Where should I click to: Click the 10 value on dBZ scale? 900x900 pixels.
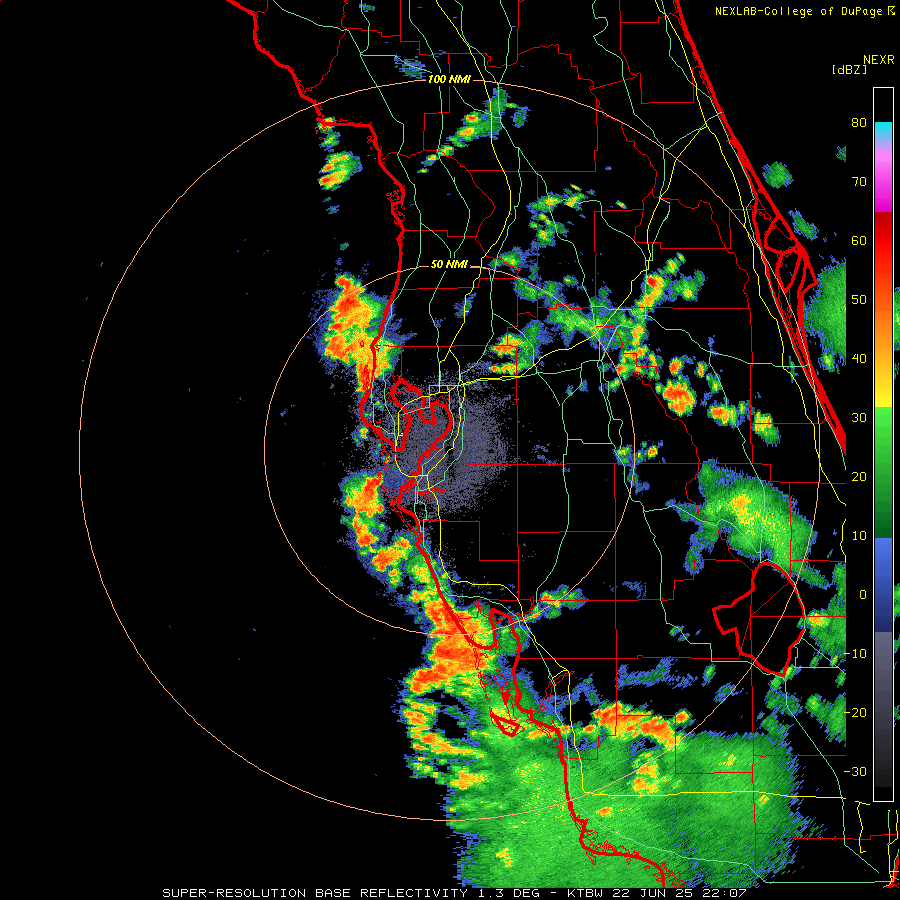click(x=859, y=536)
